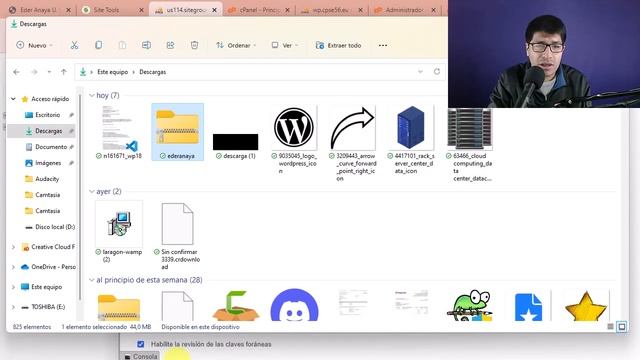The height and width of the screenshot is (360, 640).
Task: Select the Camtasia green C file
Action: pyautogui.click(x=236, y=305)
